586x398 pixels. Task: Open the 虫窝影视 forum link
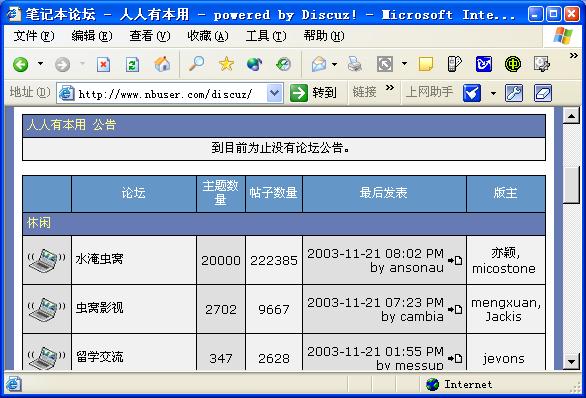(x=99, y=308)
